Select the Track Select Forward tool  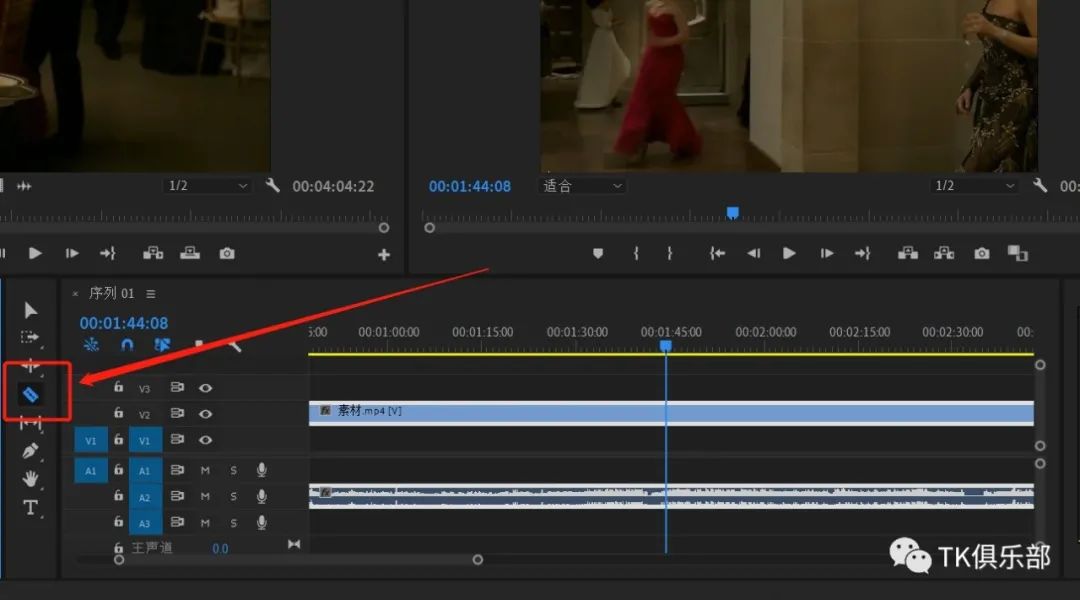point(31,337)
